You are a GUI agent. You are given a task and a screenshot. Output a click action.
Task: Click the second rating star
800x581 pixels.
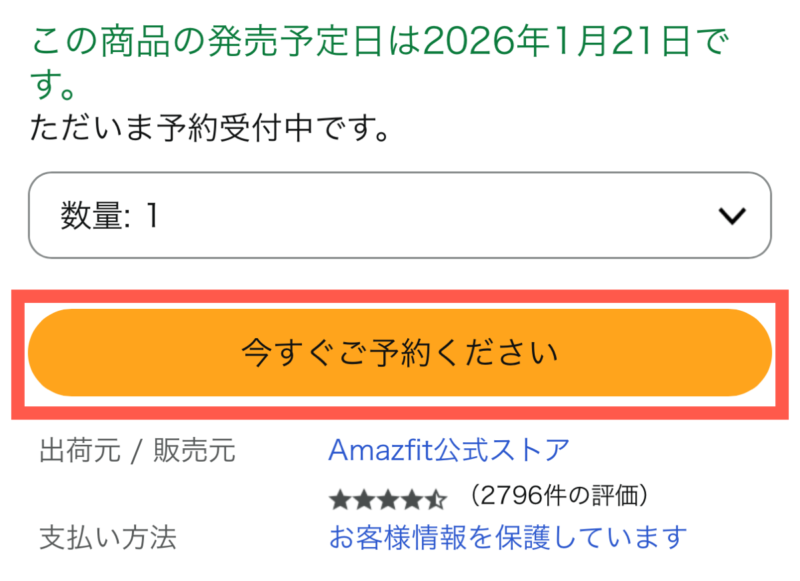point(363,497)
